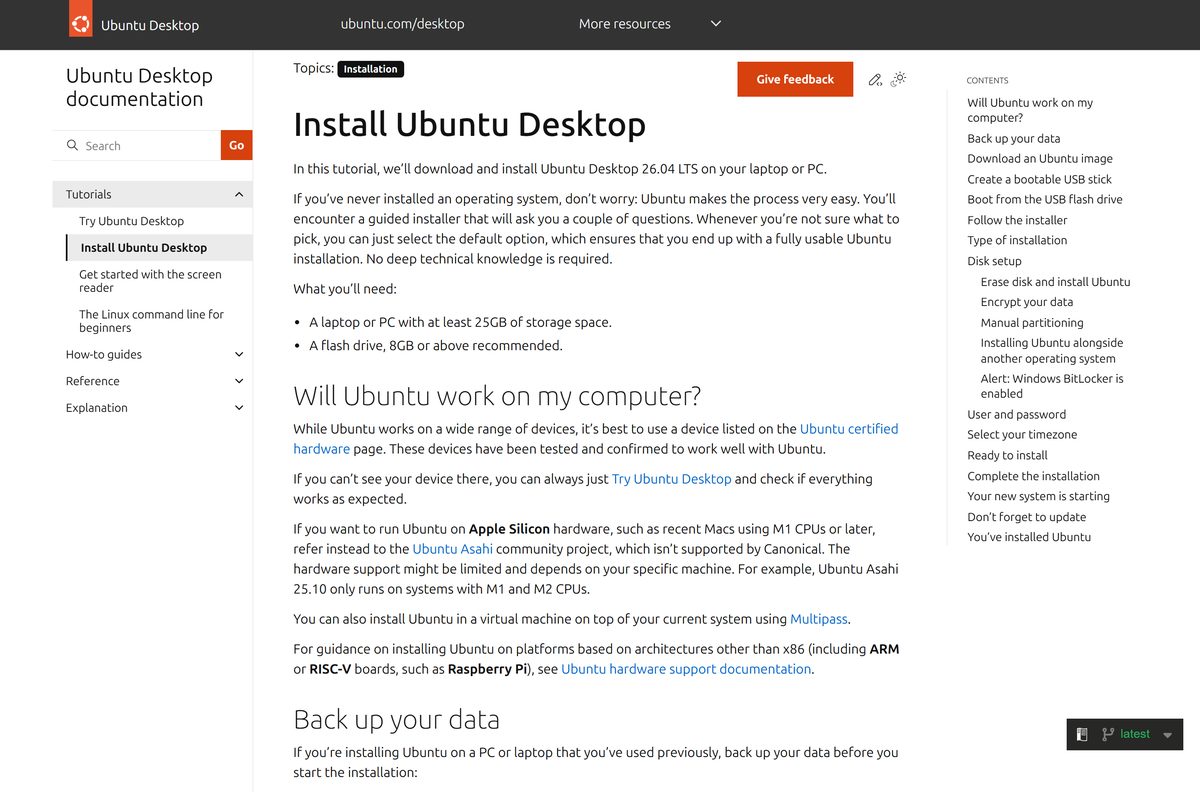
Task: Jump to Ready to install
Action: click(1007, 455)
